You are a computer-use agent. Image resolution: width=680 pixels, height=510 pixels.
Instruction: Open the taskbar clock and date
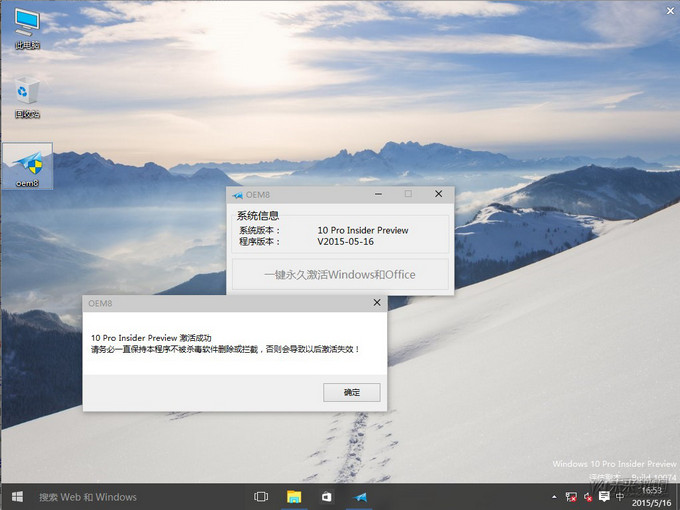(652, 497)
